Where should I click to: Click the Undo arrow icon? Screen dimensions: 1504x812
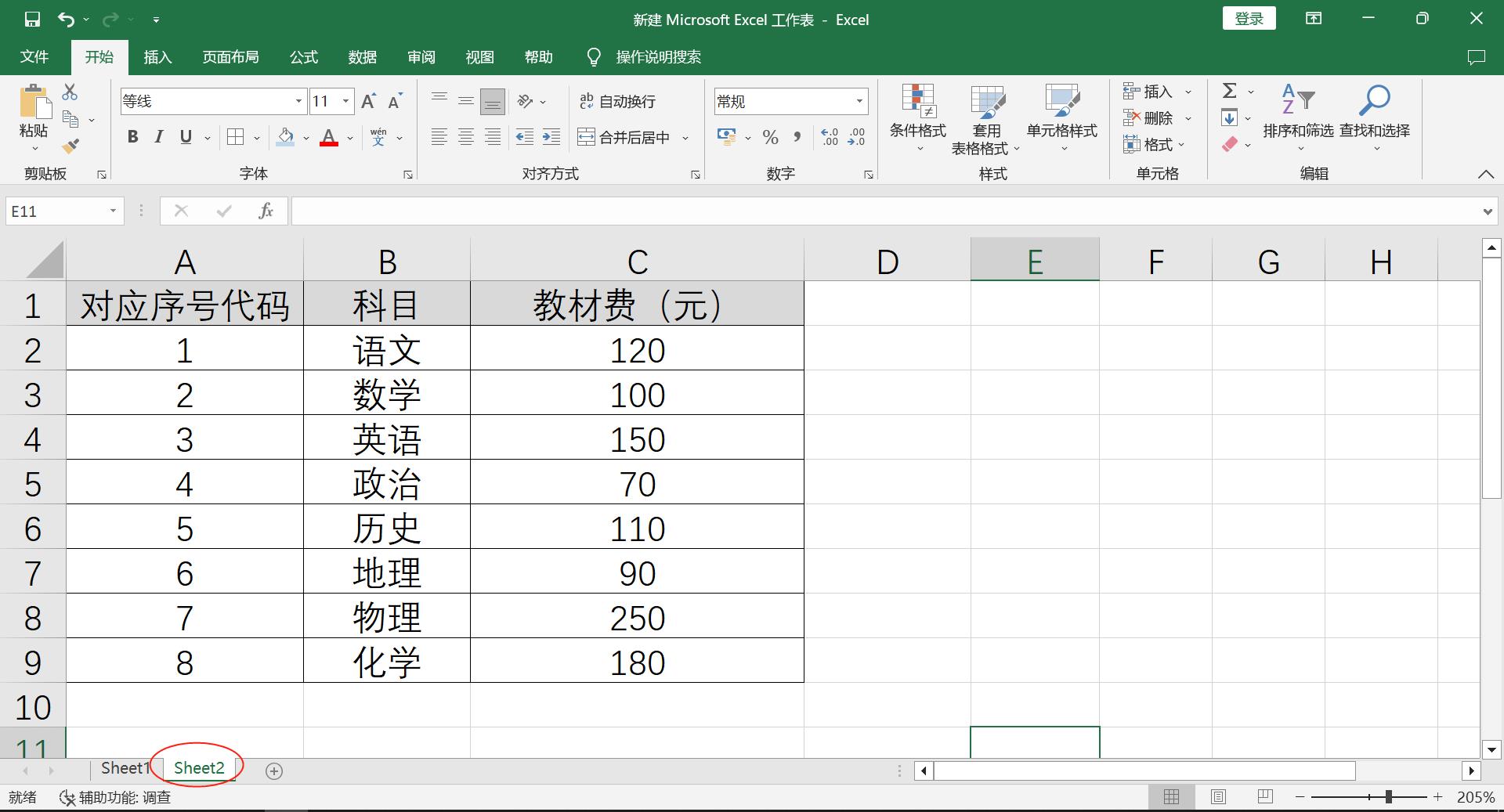tap(67, 20)
